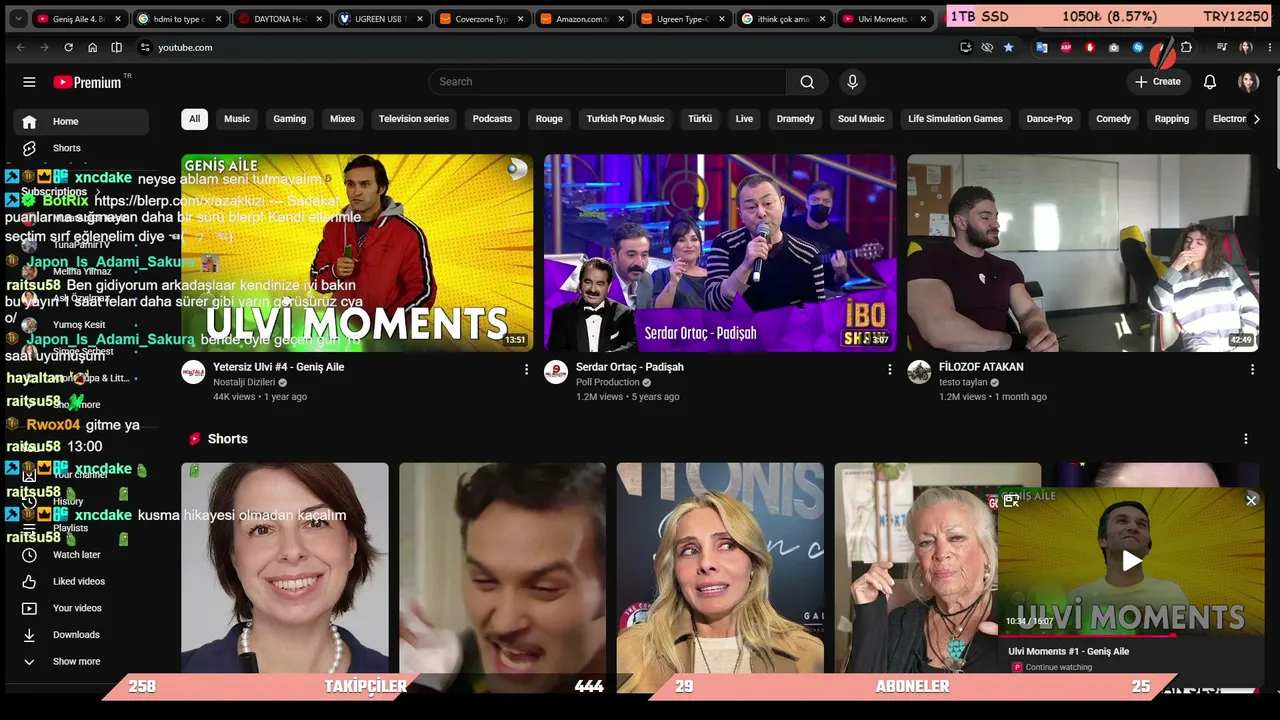Image resolution: width=1280 pixels, height=720 pixels.
Task: Open the red stop-hand extension icon
Action: (1090, 47)
